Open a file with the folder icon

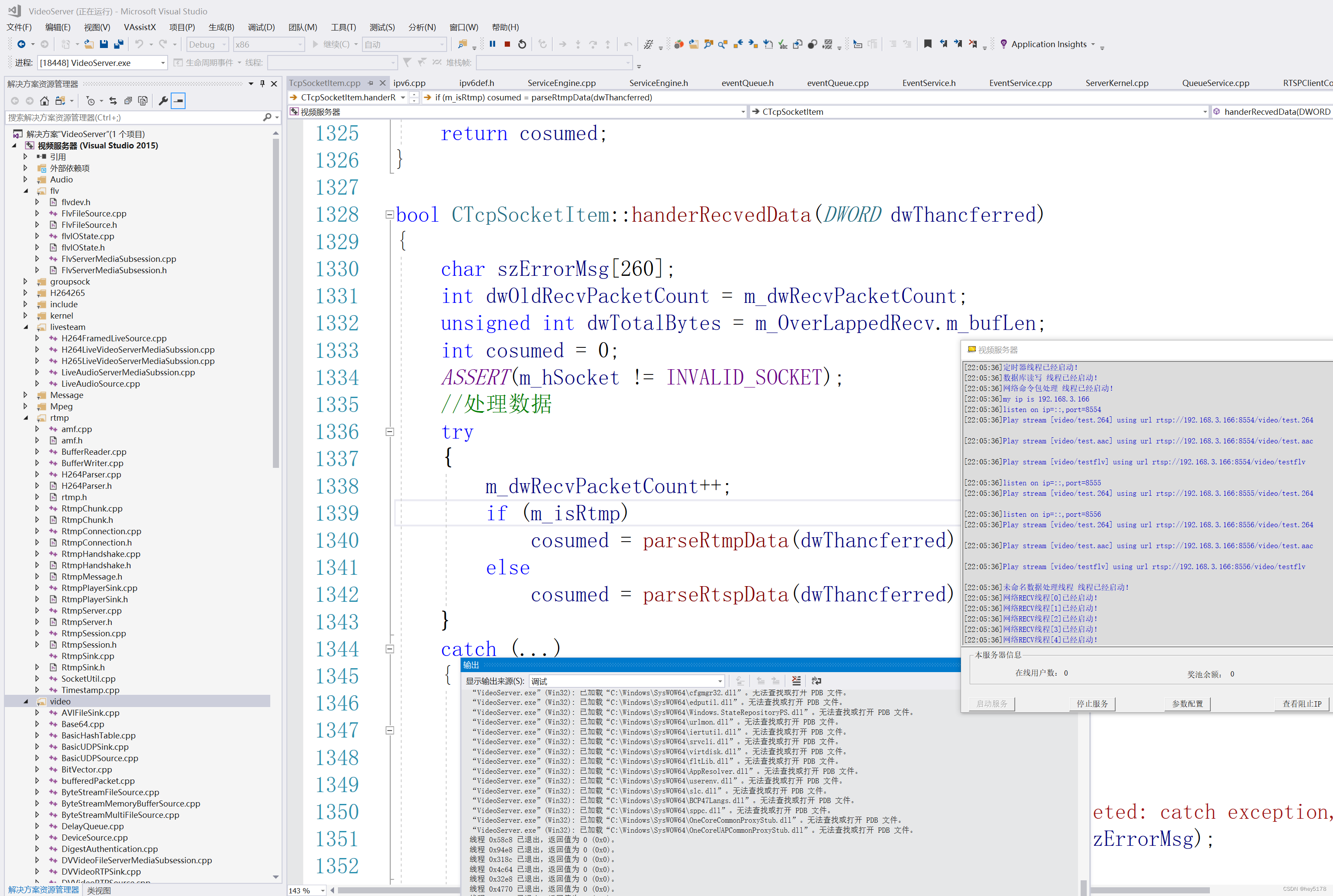click(89, 44)
